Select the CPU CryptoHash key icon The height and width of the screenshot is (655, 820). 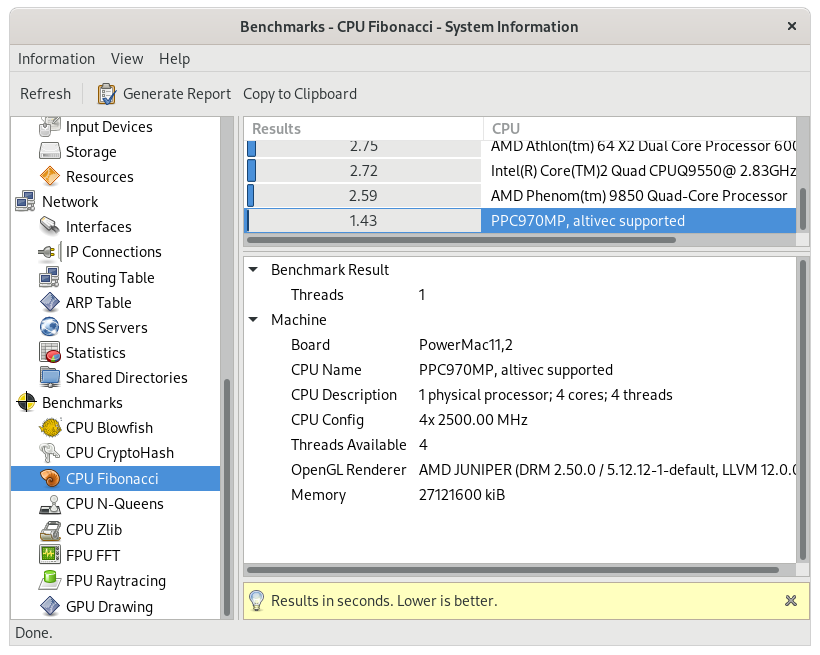tap(50, 453)
